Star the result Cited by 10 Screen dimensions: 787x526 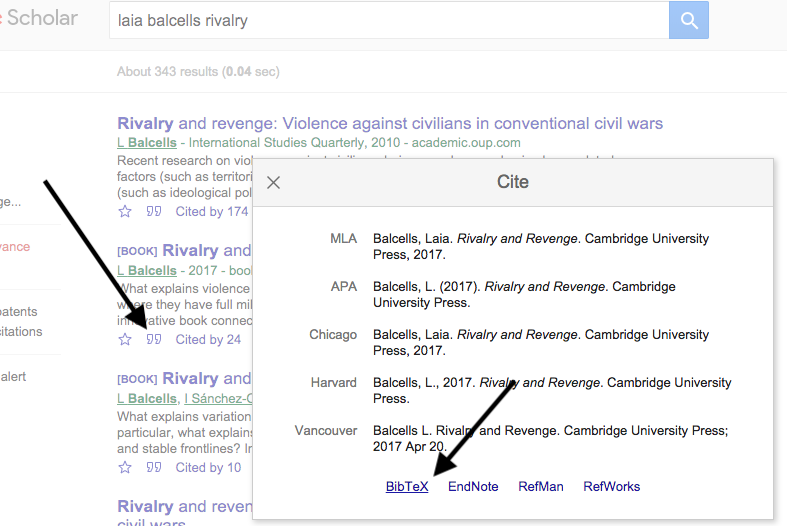coord(125,468)
